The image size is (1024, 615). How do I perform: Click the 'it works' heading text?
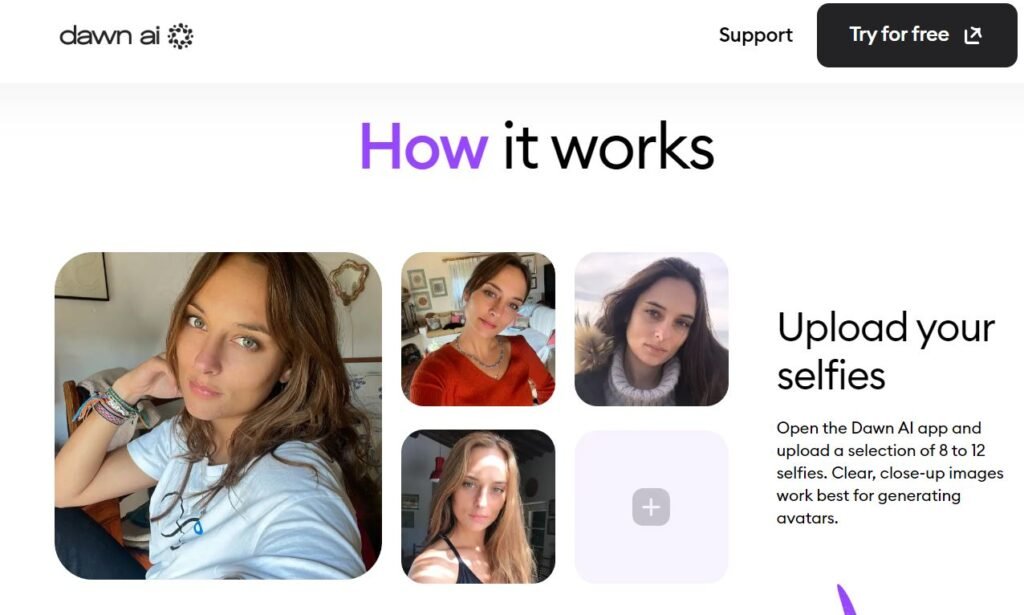(608, 146)
